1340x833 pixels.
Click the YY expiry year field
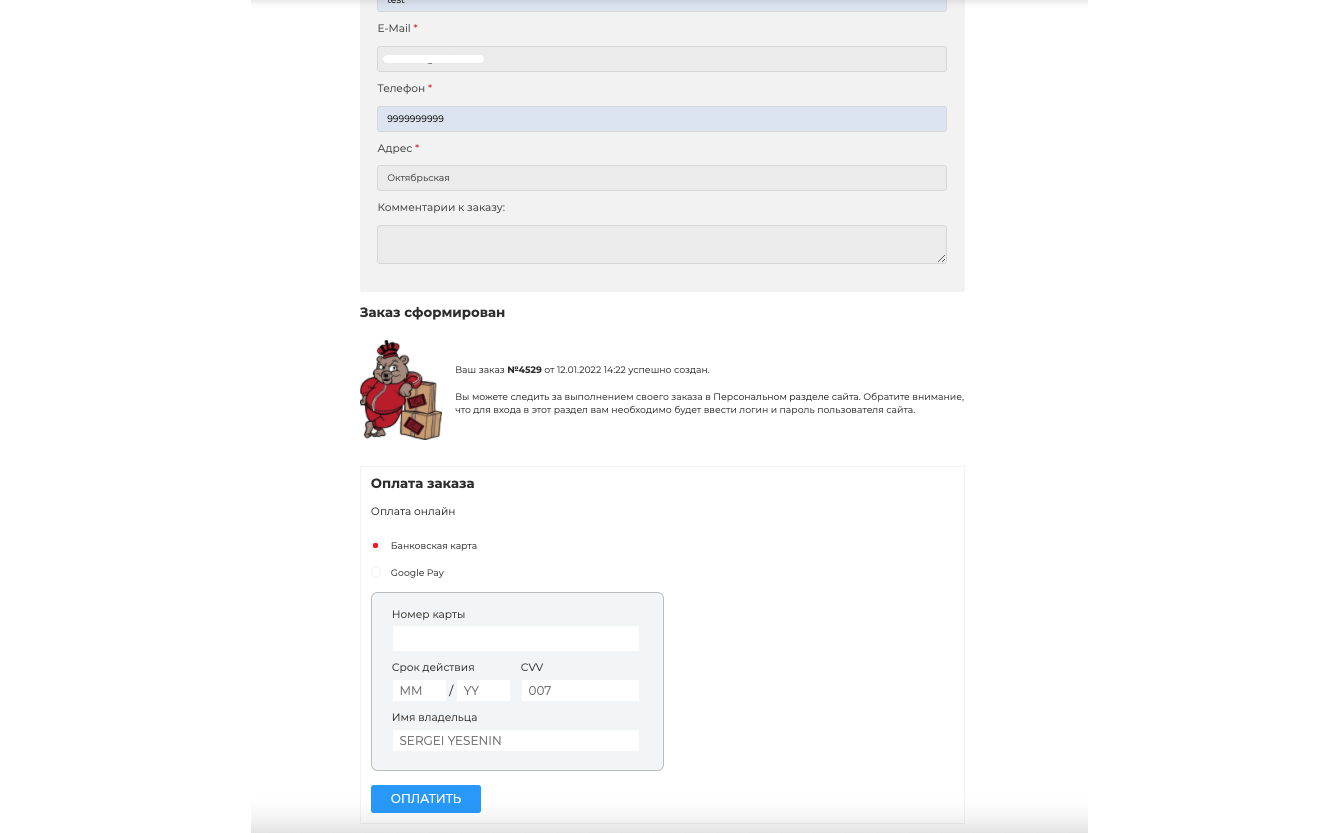[483, 691]
